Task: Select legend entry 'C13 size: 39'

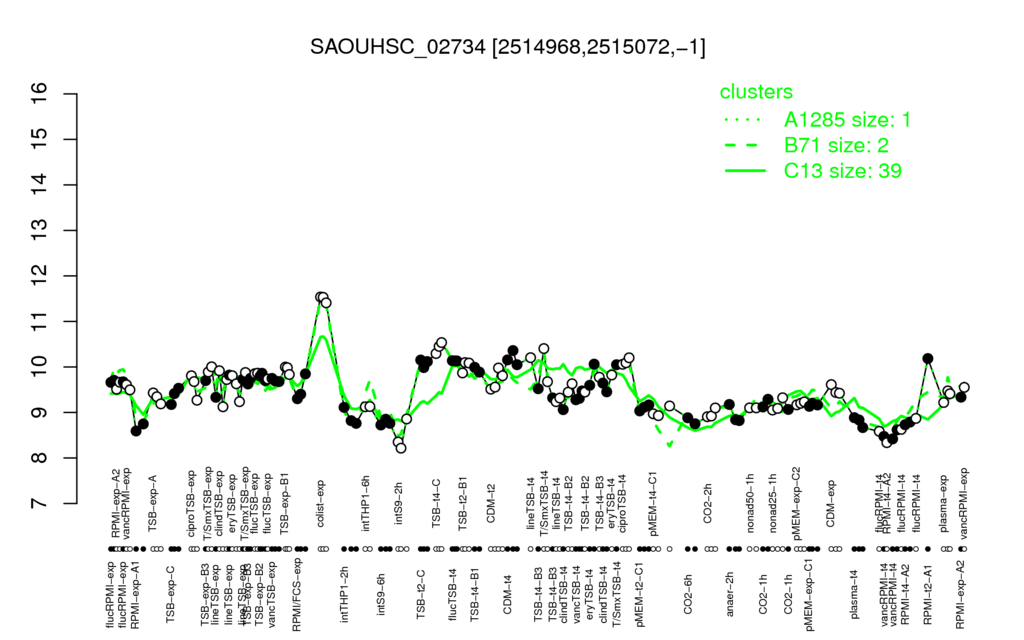Action: click(x=842, y=170)
